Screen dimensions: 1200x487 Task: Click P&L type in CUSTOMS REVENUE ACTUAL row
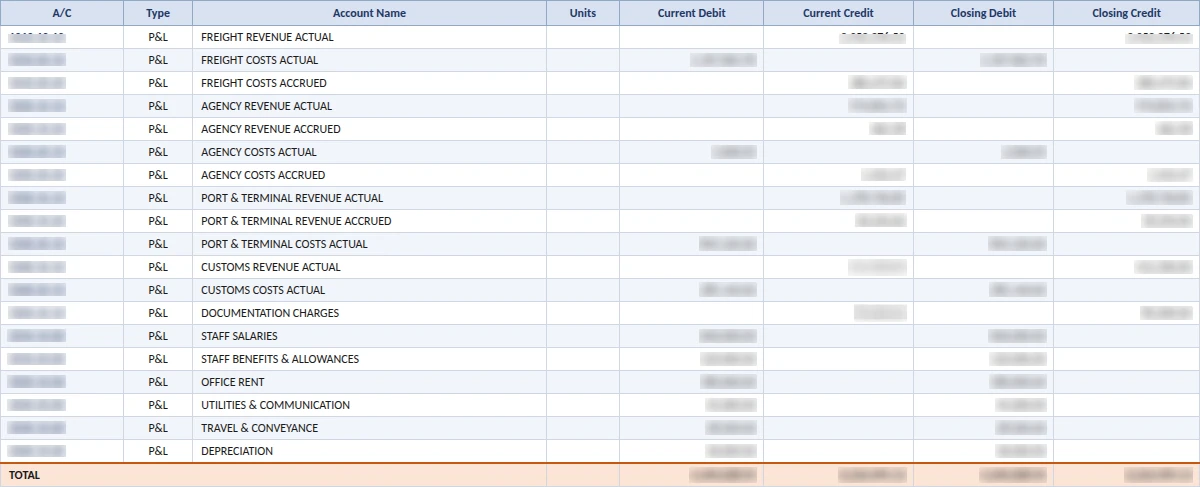[x=158, y=267]
